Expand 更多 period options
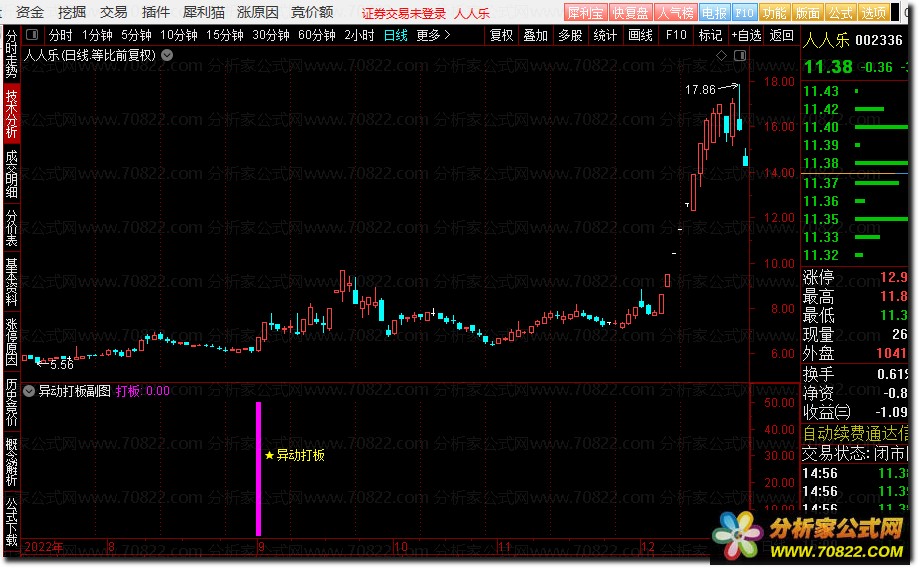 pyautogui.click(x=434, y=35)
